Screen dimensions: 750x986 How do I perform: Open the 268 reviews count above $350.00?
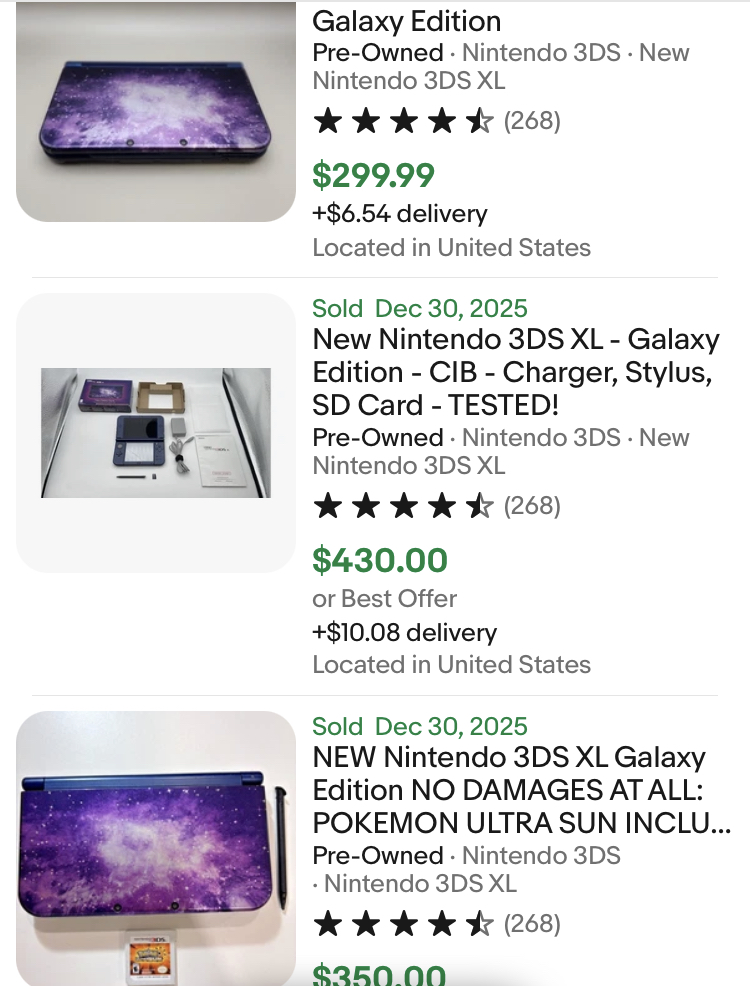click(532, 924)
